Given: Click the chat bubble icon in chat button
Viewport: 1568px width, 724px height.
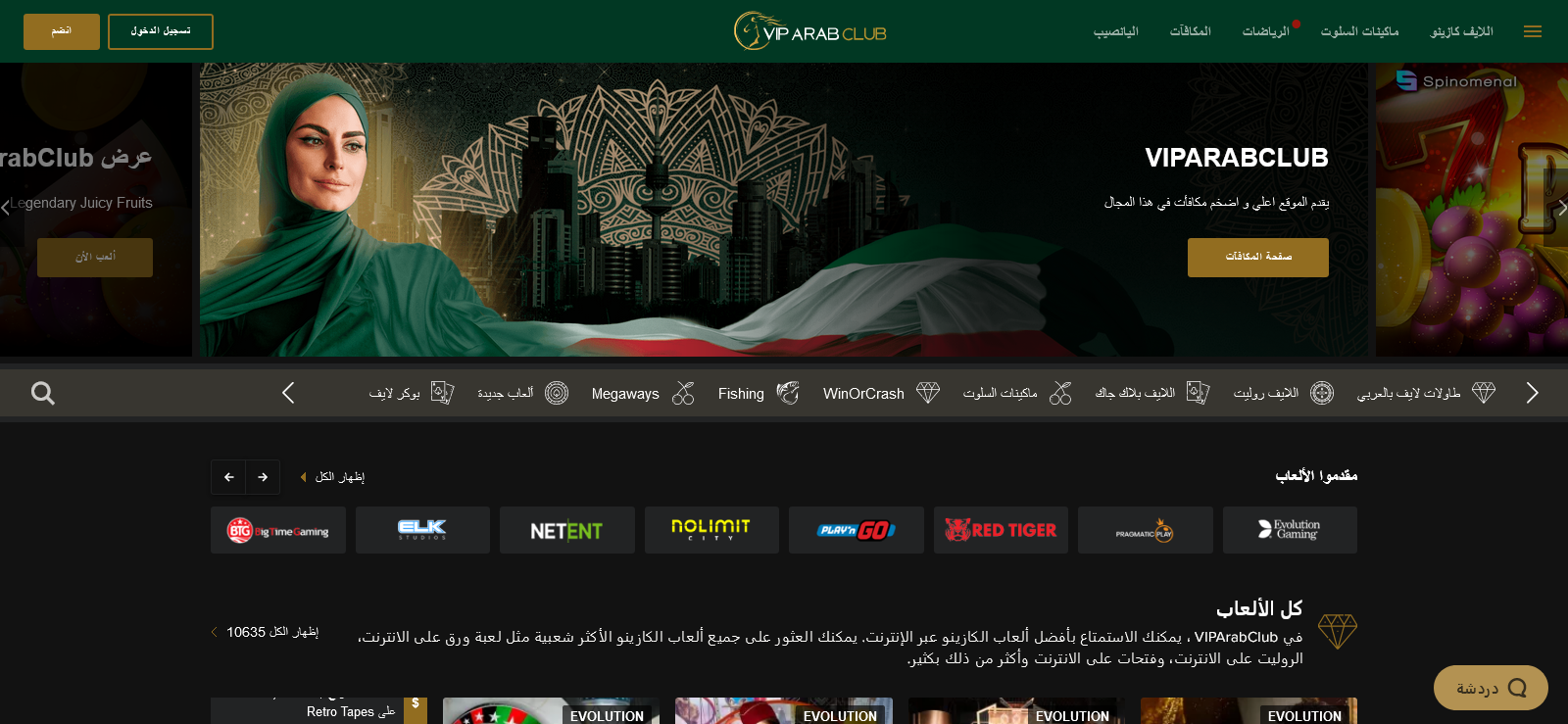Looking at the screenshot, I should pyautogui.click(x=1517, y=688).
